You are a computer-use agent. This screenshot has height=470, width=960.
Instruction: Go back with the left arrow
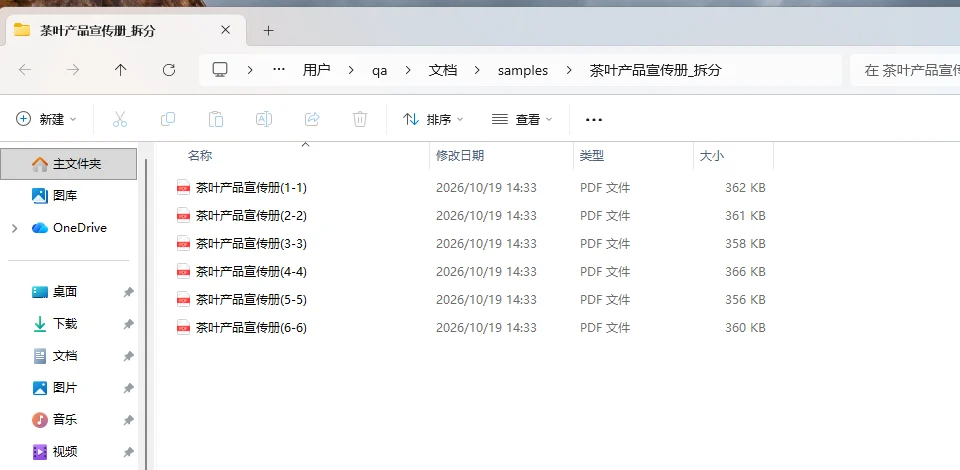tap(25, 70)
